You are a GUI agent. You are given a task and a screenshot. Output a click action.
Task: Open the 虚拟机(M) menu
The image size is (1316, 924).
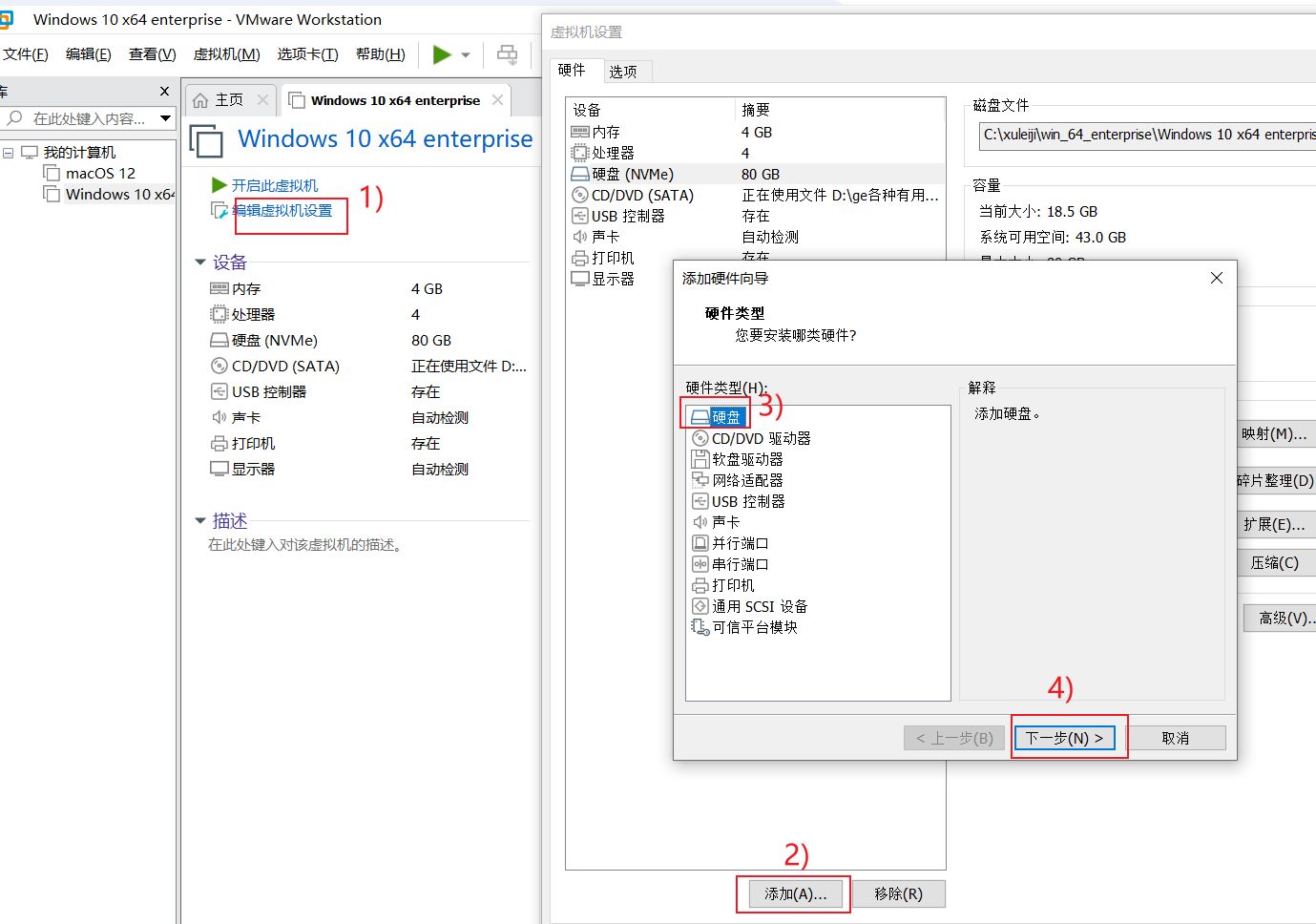pos(226,54)
